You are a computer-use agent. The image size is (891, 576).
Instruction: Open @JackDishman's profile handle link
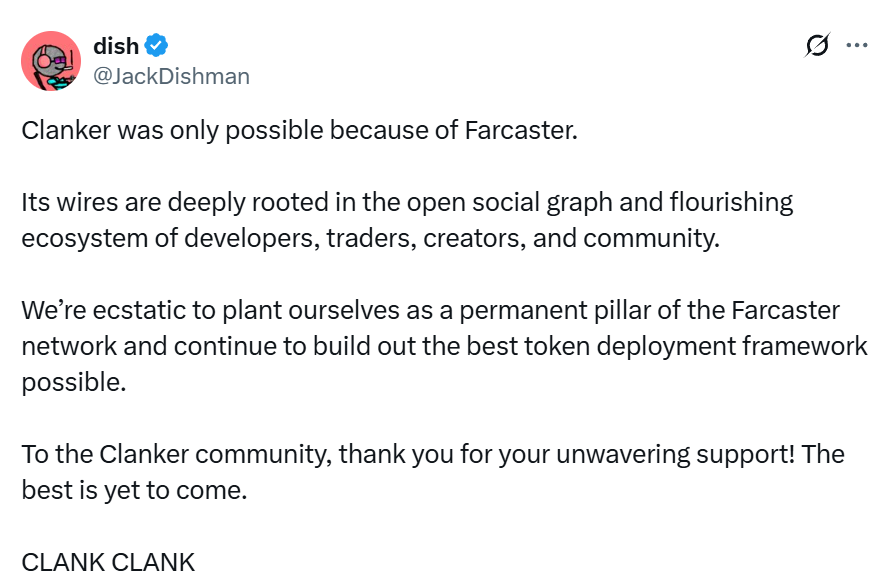click(168, 76)
